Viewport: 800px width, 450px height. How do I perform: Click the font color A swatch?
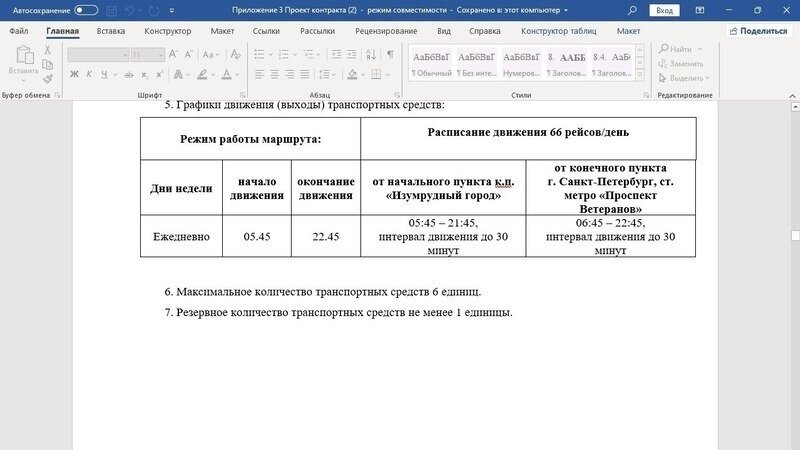point(227,74)
